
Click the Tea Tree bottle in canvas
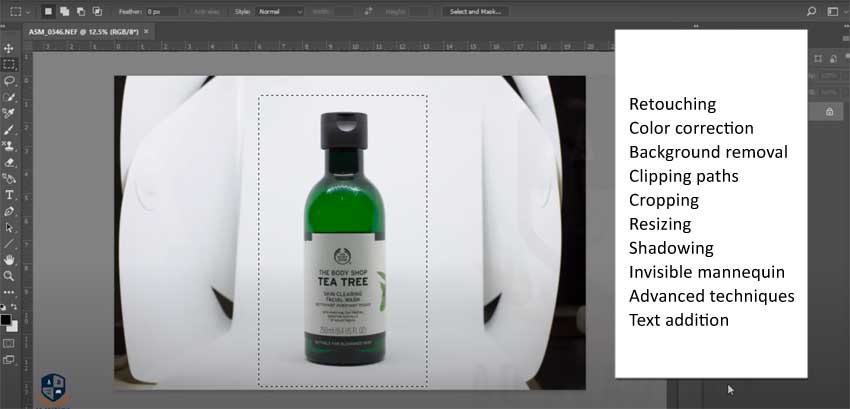coord(344,239)
